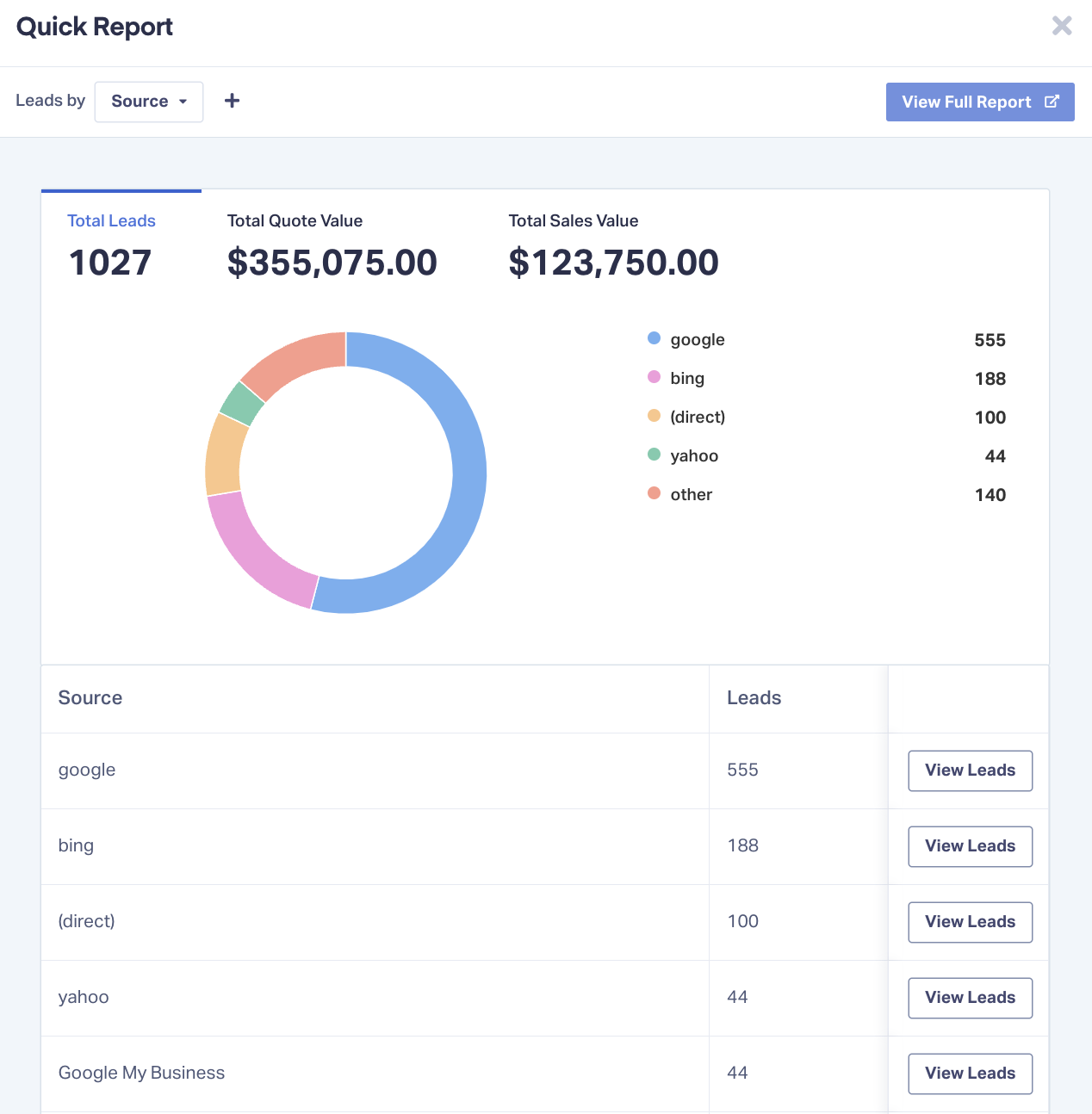View Leads for the (direct) row

pos(971,922)
